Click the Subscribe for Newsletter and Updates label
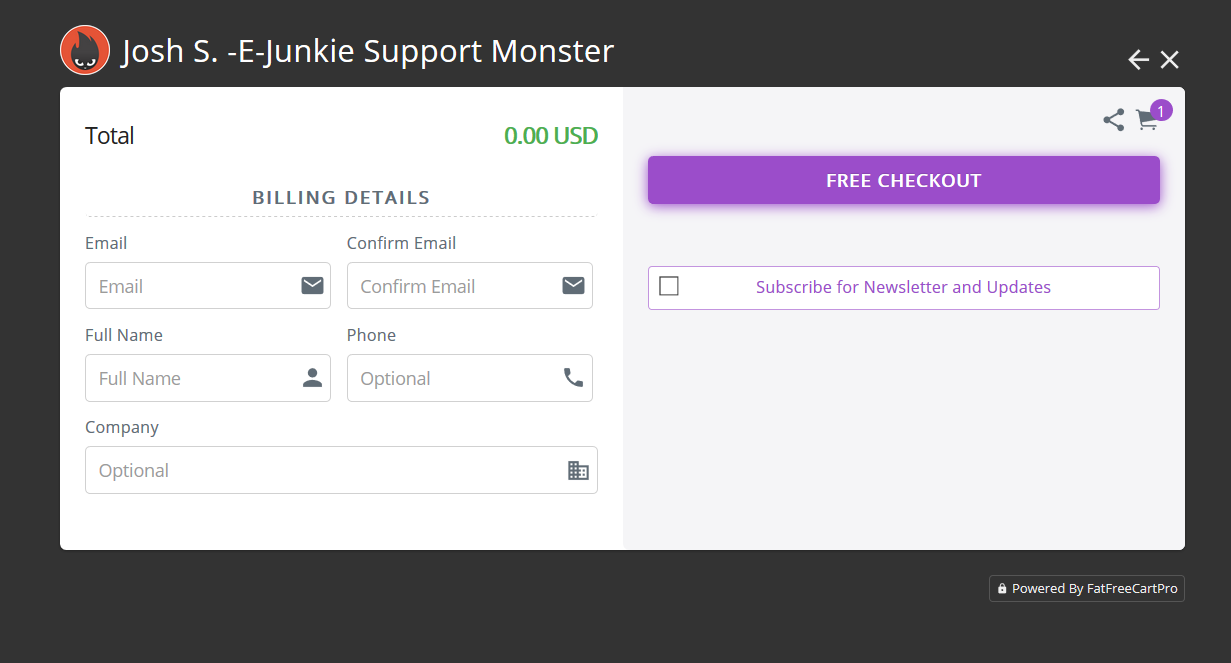 [903, 287]
